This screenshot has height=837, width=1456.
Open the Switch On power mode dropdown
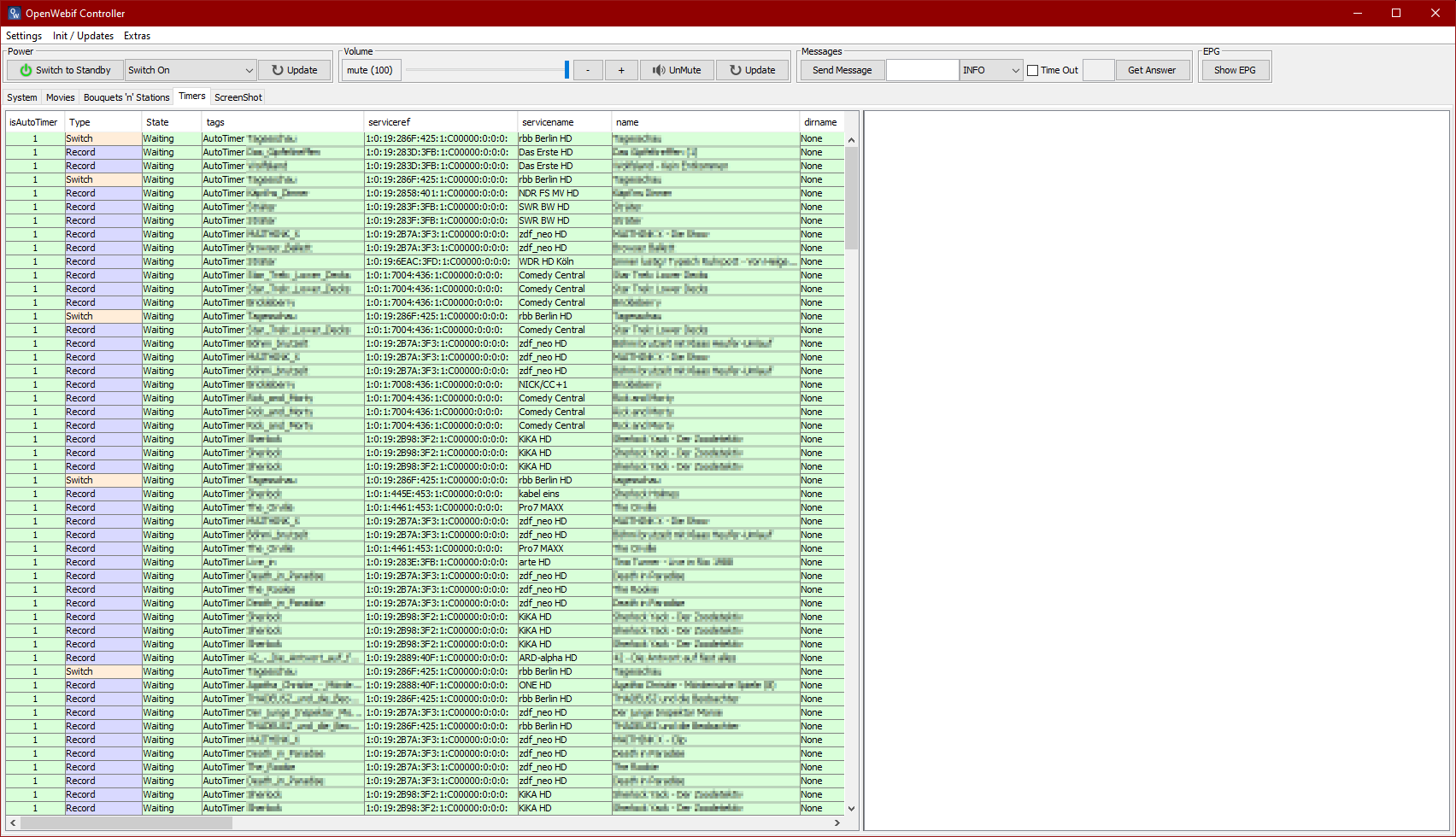tap(191, 70)
